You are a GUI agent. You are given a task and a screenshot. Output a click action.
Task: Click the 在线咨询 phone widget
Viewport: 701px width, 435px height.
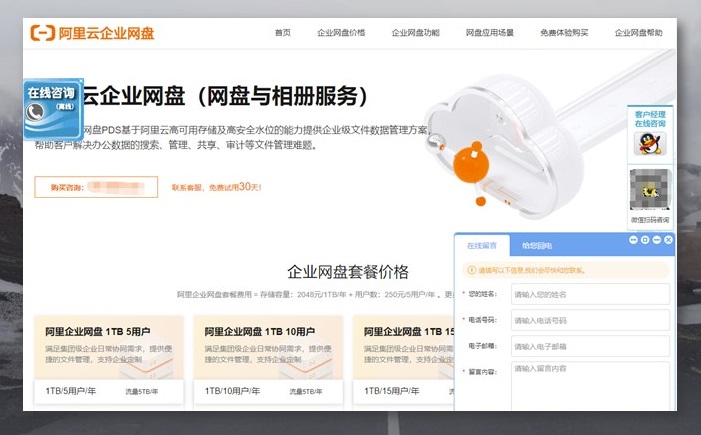[x=53, y=110]
